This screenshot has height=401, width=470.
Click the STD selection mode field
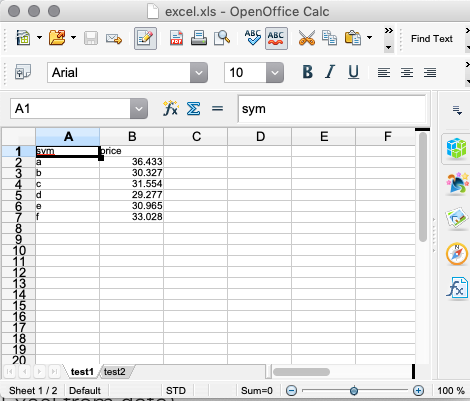[x=176, y=391]
